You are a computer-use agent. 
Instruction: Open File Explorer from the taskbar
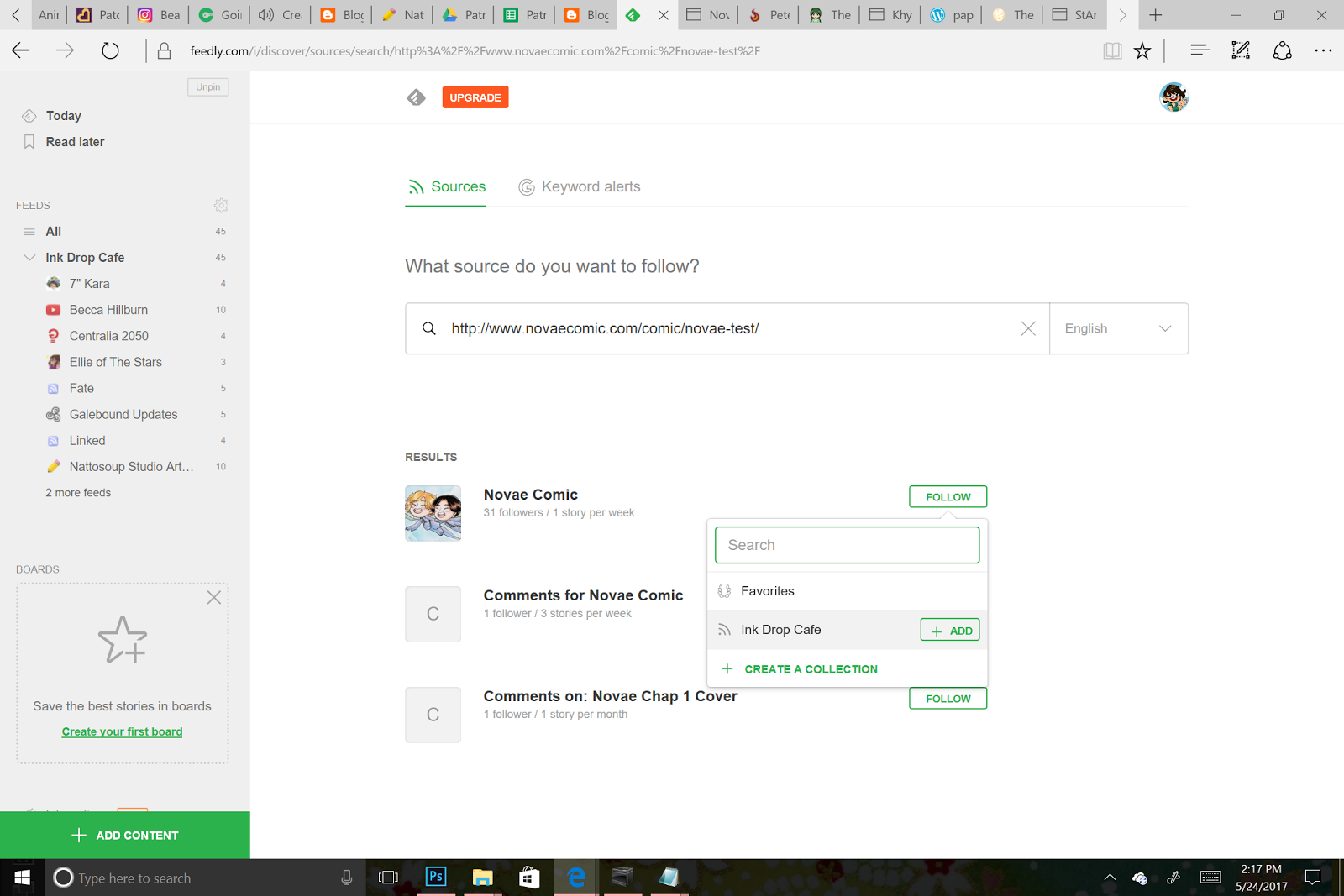pyautogui.click(x=482, y=878)
